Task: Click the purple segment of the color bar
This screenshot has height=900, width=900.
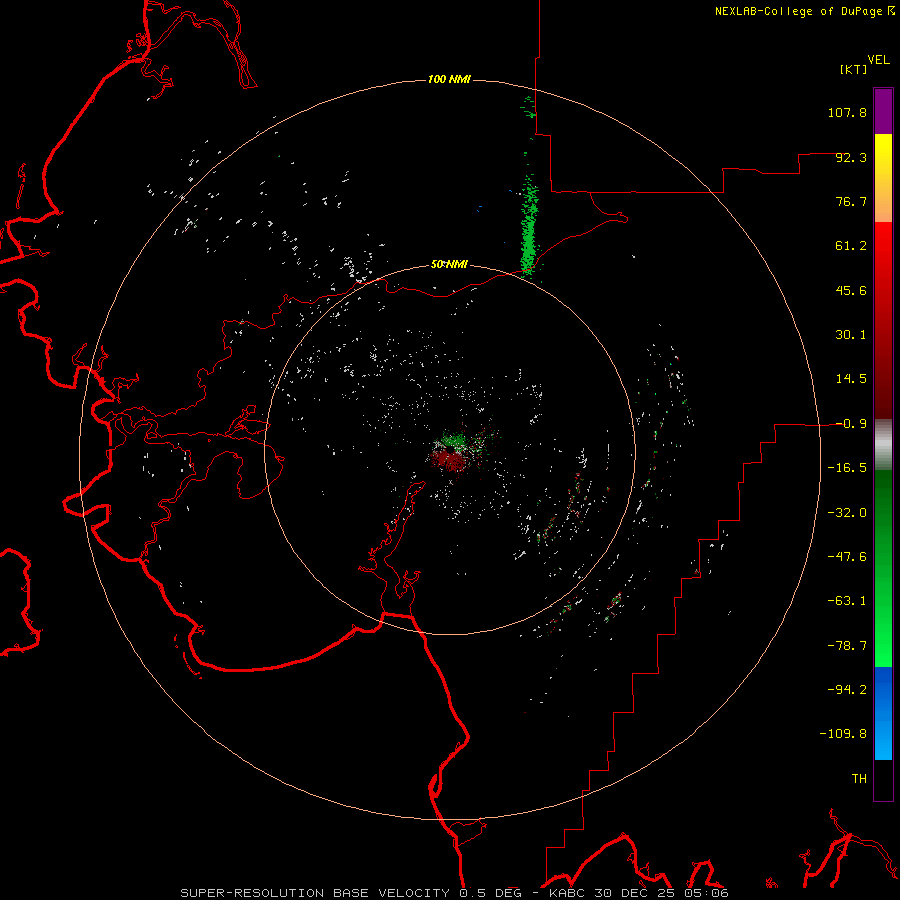Action: click(883, 111)
